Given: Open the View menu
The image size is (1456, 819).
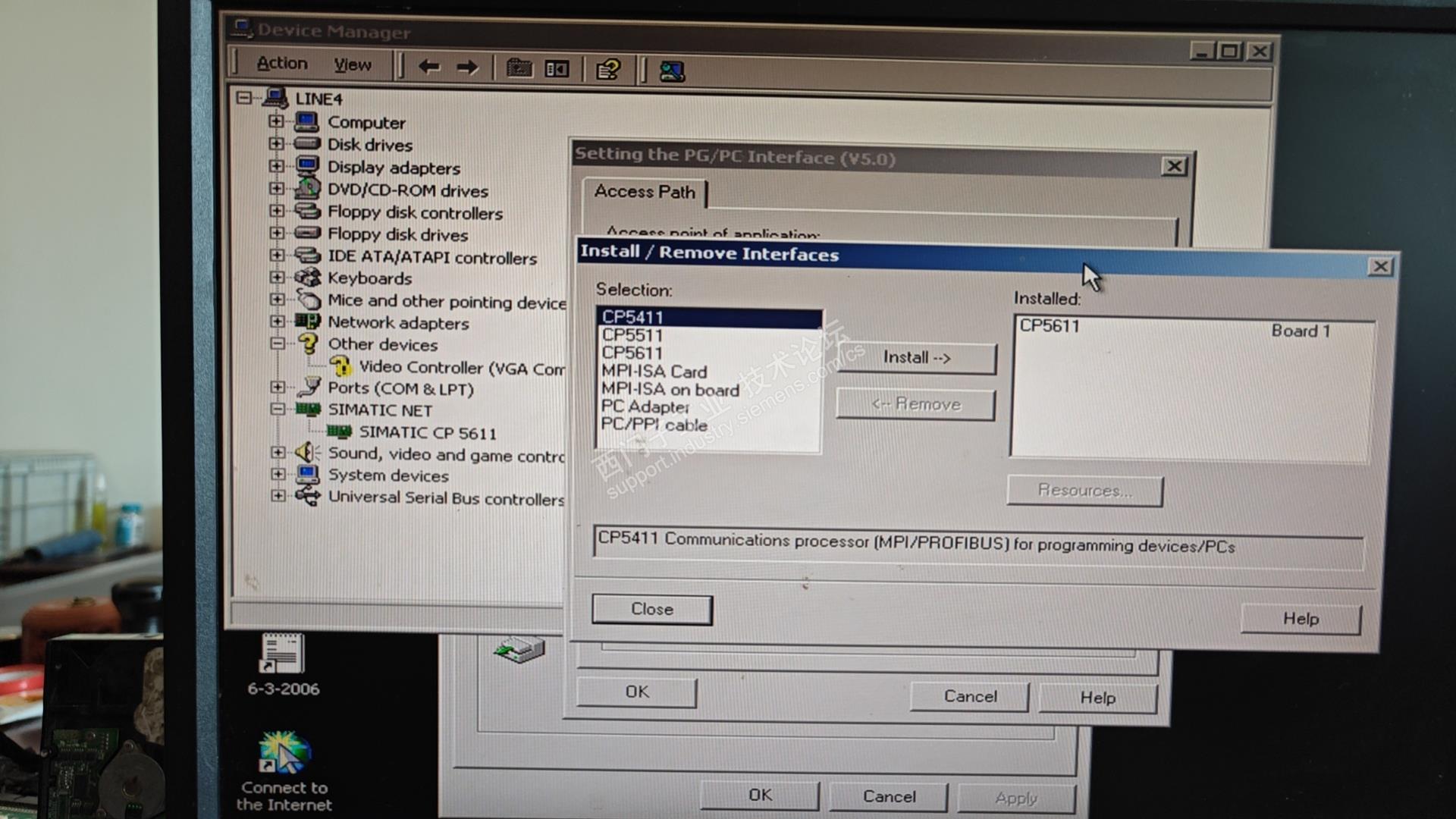Looking at the screenshot, I should pyautogui.click(x=353, y=65).
